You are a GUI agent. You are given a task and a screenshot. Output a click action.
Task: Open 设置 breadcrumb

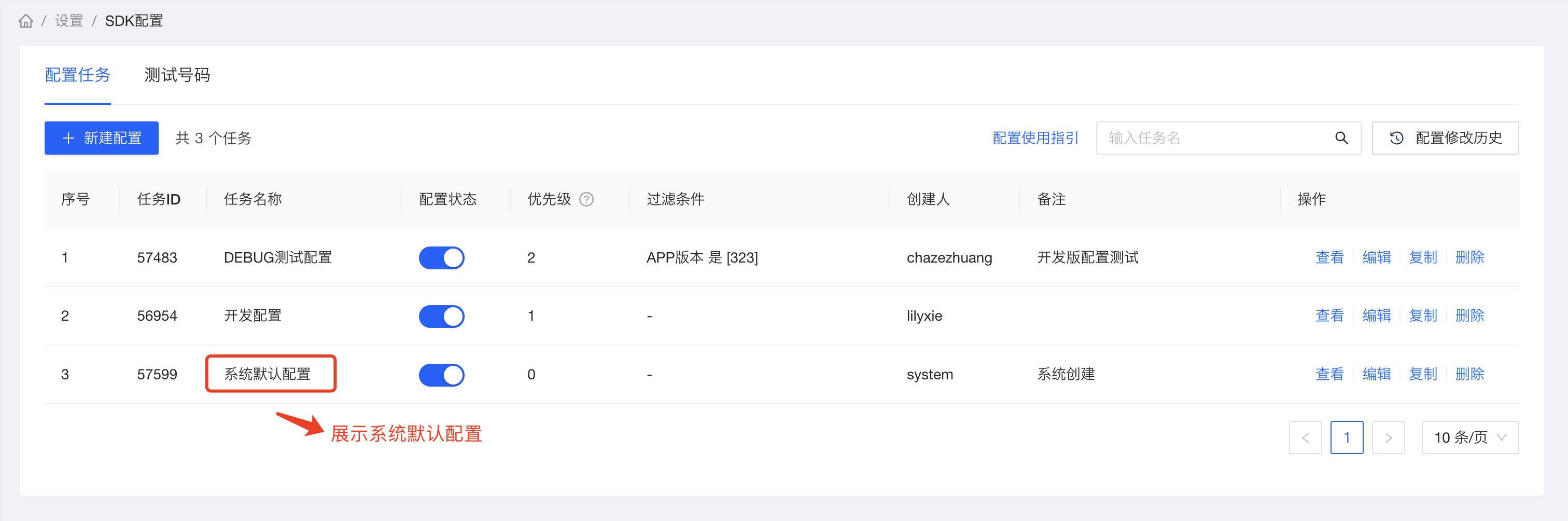coord(69,21)
